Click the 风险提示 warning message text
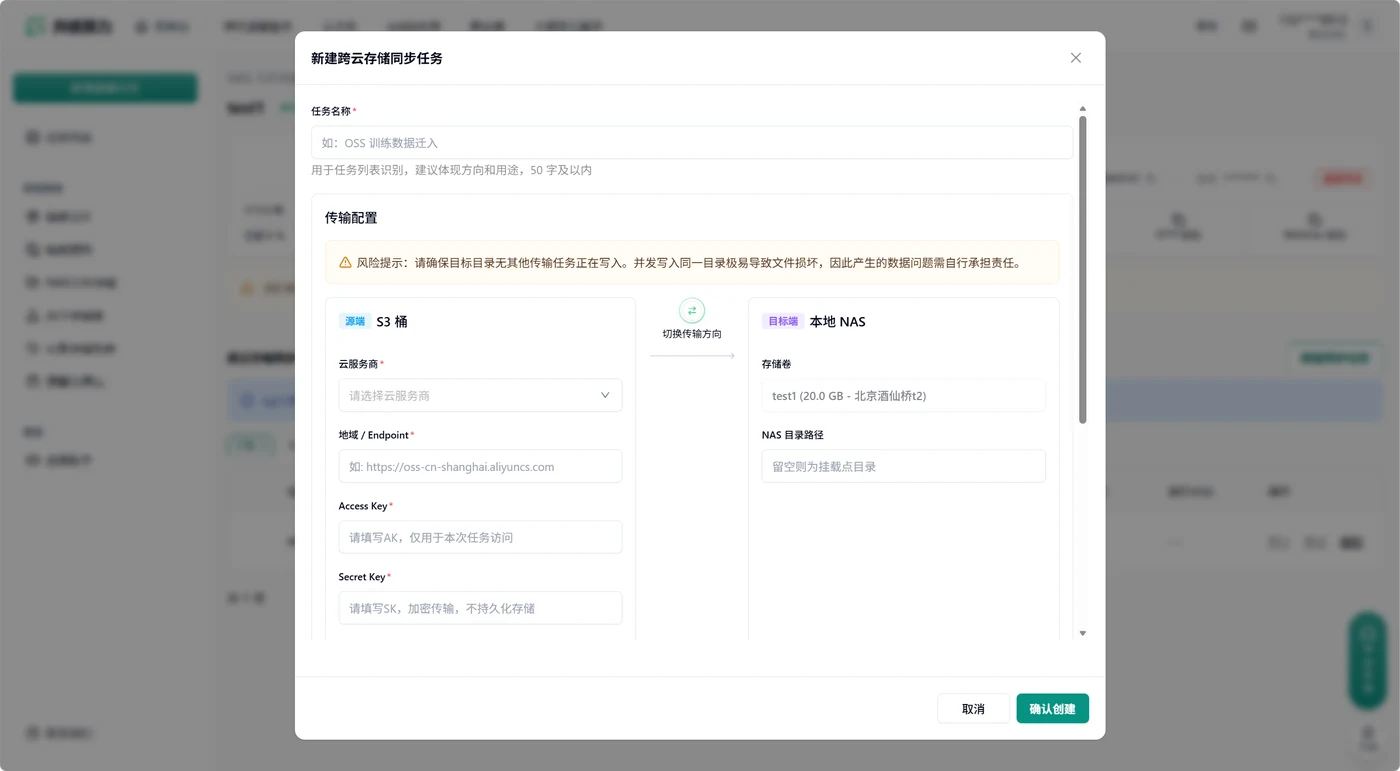This screenshot has height=771, width=1400. tap(689, 263)
